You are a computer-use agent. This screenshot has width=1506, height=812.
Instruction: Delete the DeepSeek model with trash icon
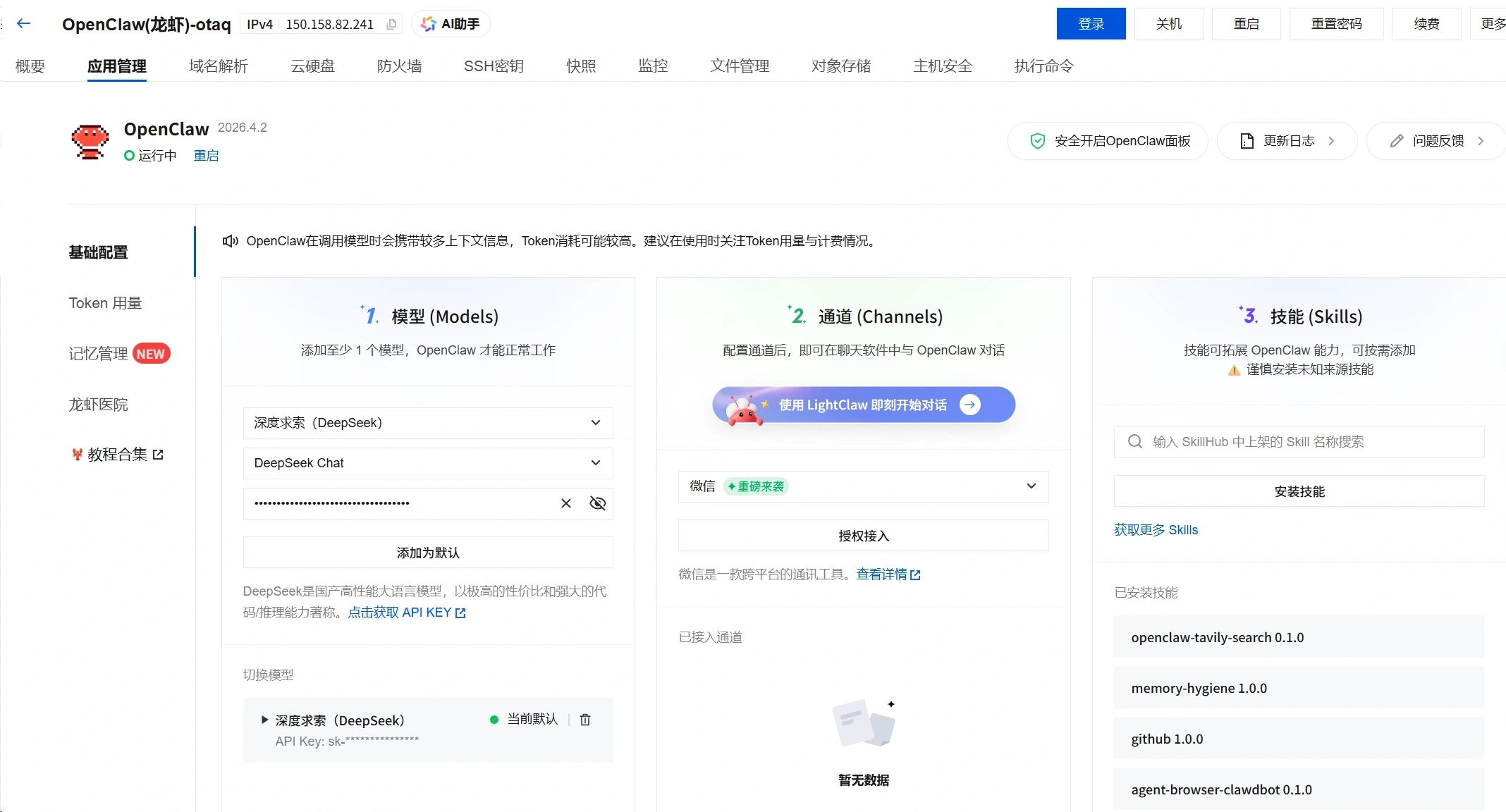click(x=585, y=720)
